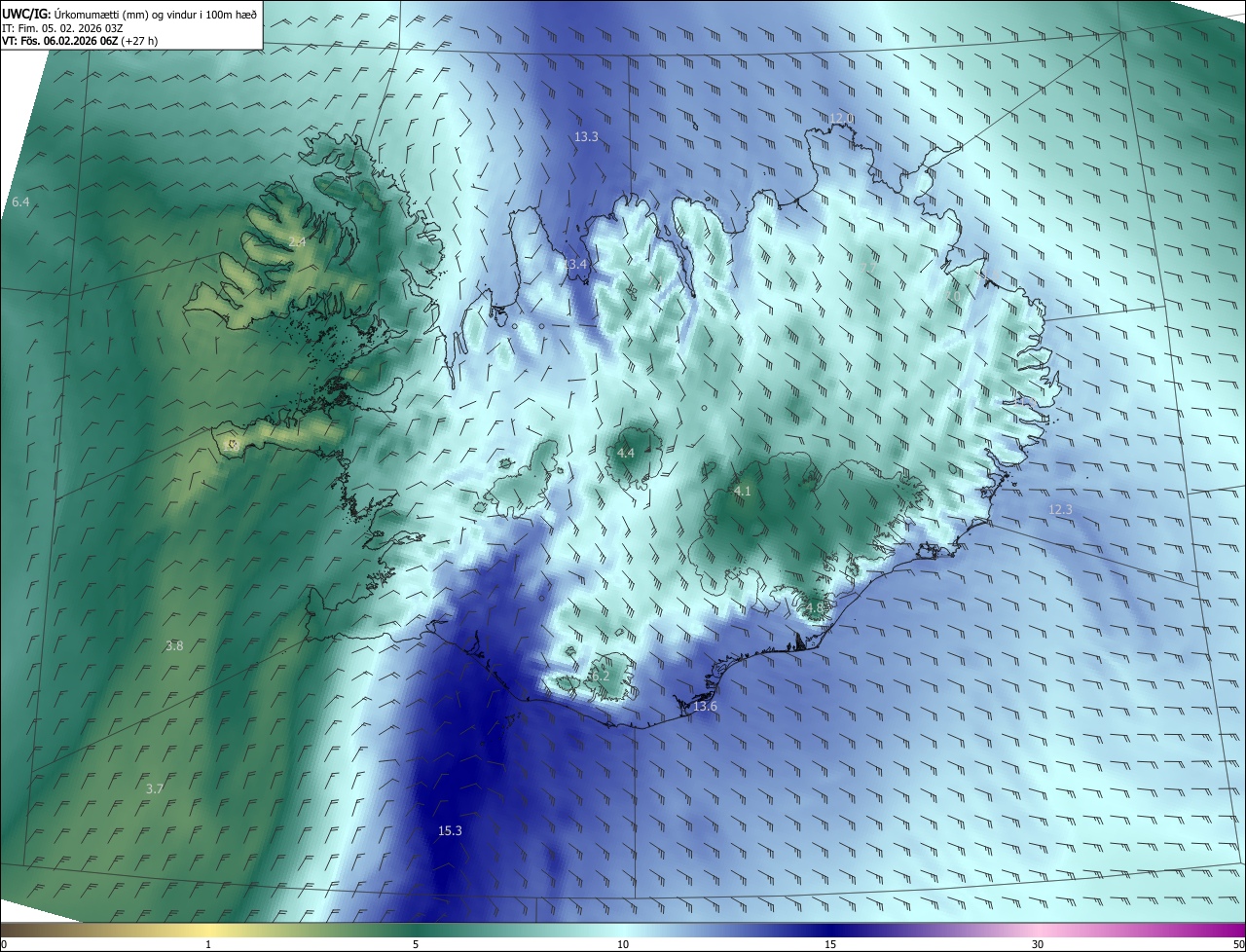This screenshot has height=952, width=1246.
Task: Click the 3.7 value label on the map
Action: [x=154, y=788]
